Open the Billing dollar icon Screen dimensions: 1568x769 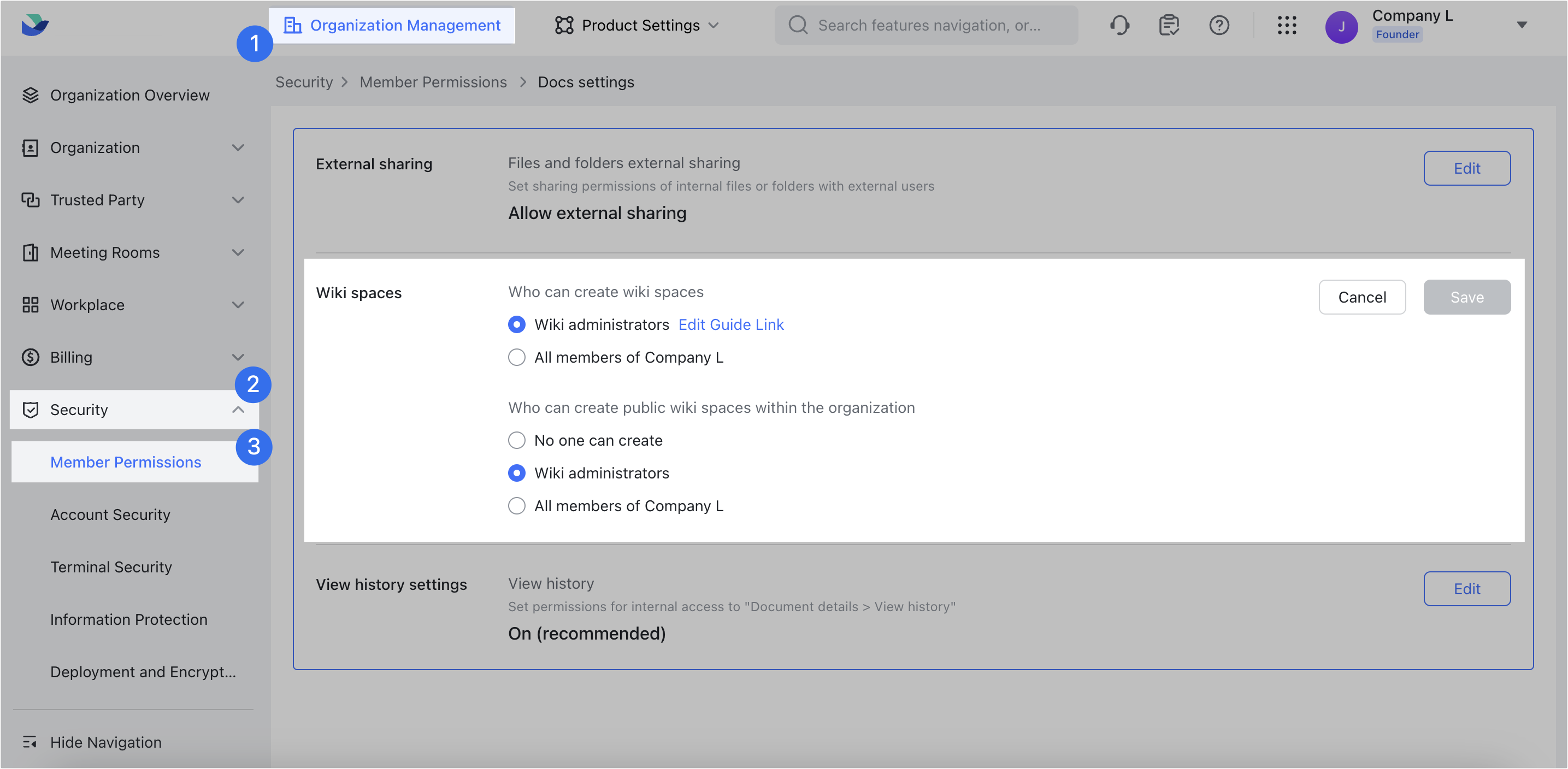coord(31,357)
